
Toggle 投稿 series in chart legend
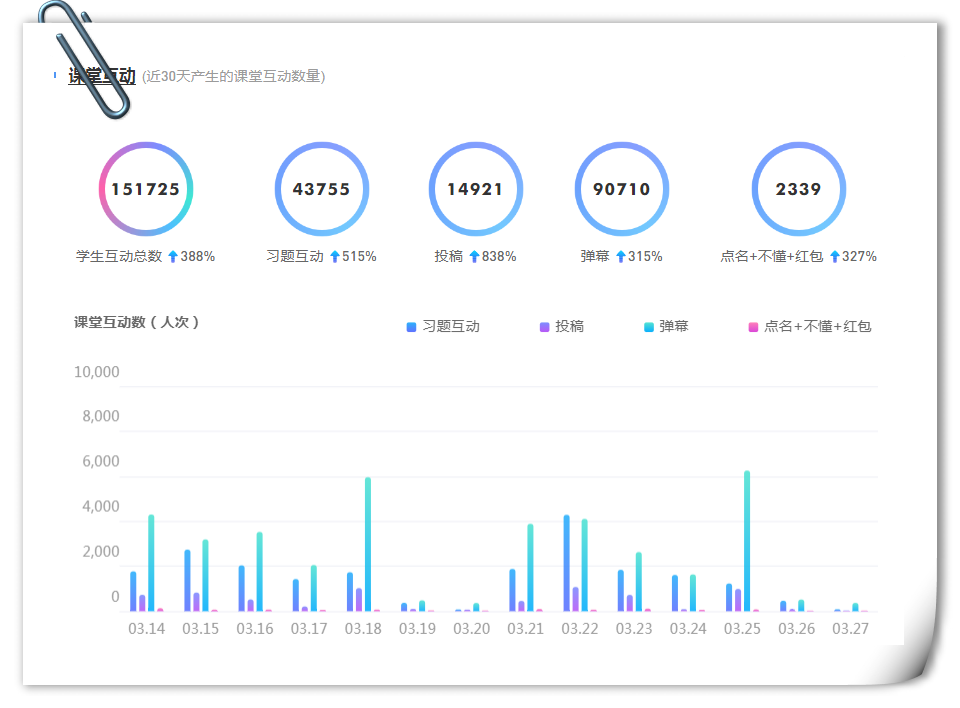coord(561,326)
